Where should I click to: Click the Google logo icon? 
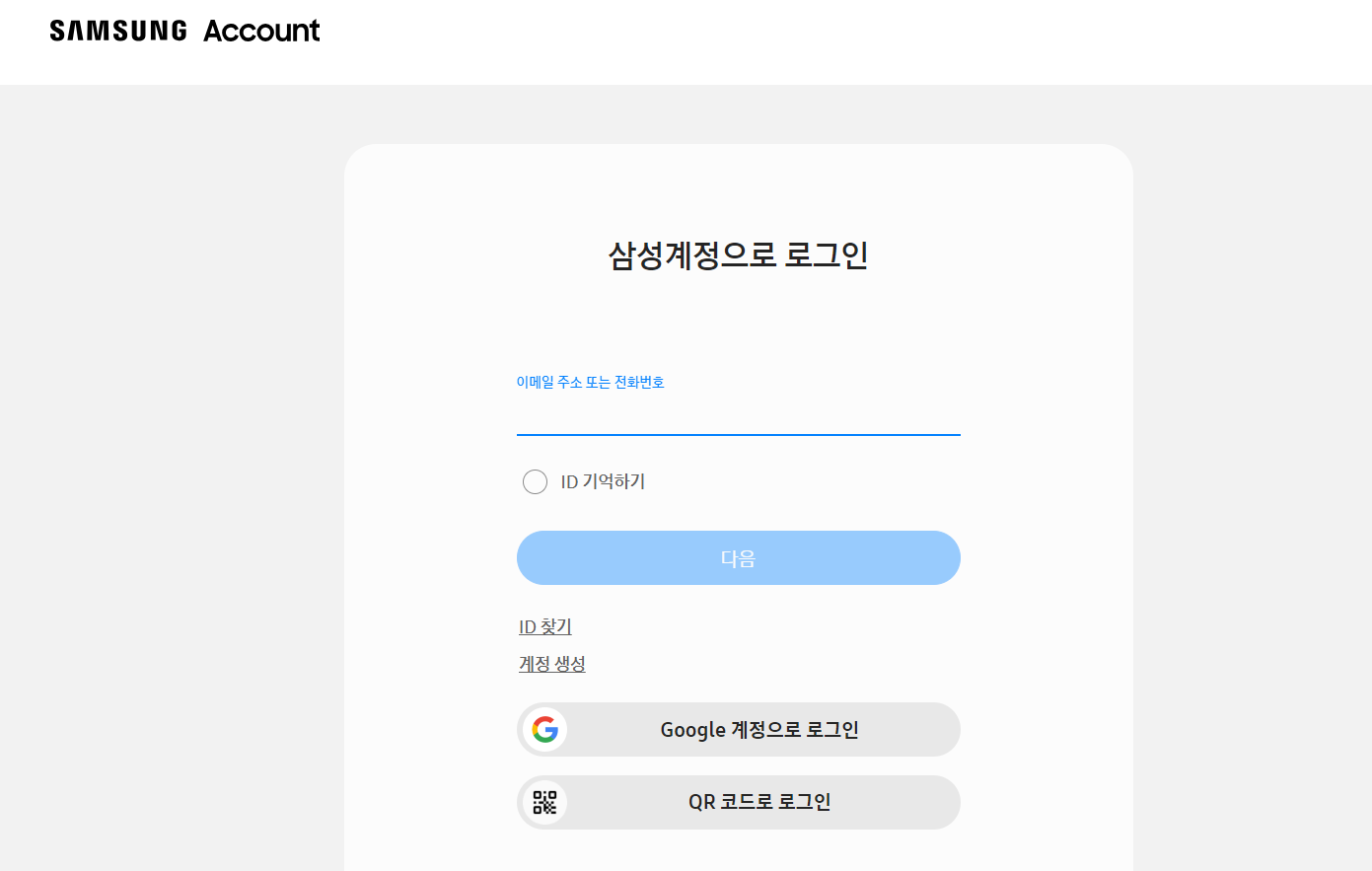(544, 730)
